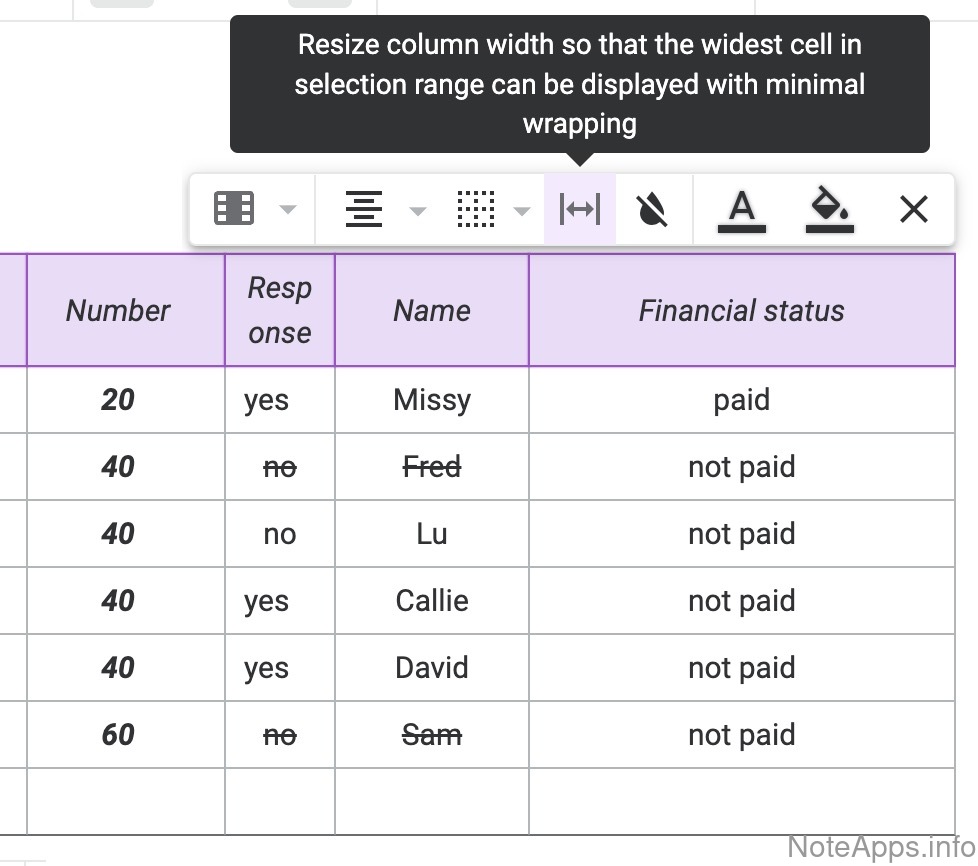
Task: Click the Response header cell
Action: [x=279, y=310]
